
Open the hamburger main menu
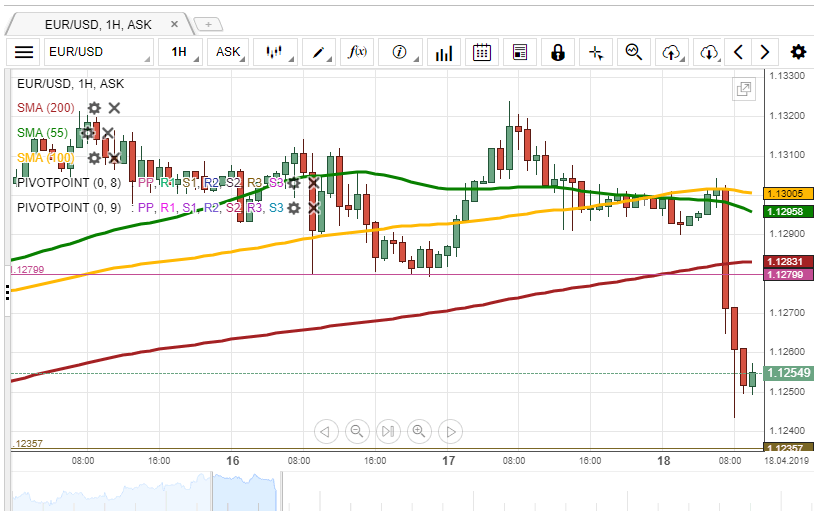coord(25,52)
